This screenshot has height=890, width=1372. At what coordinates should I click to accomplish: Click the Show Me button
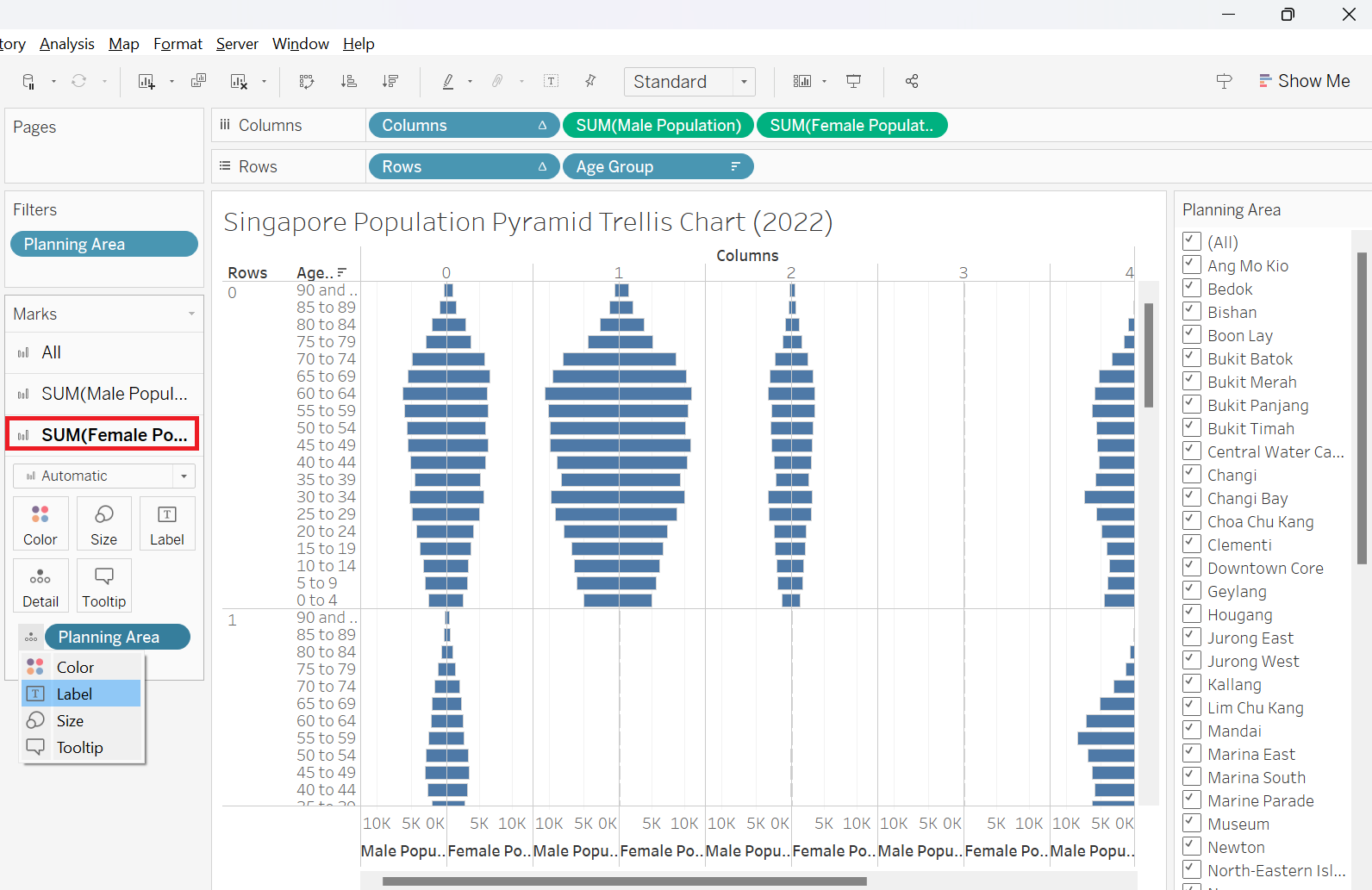pos(1304,81)
